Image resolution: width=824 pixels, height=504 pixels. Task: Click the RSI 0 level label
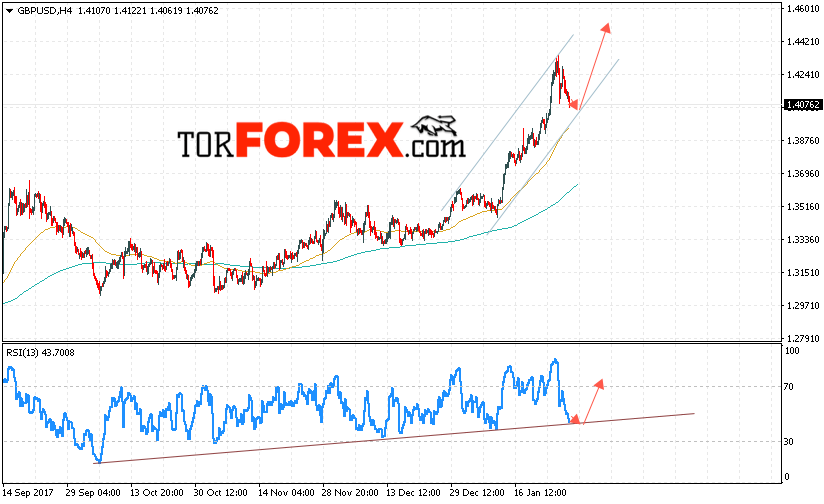click(x=787, y=477)
